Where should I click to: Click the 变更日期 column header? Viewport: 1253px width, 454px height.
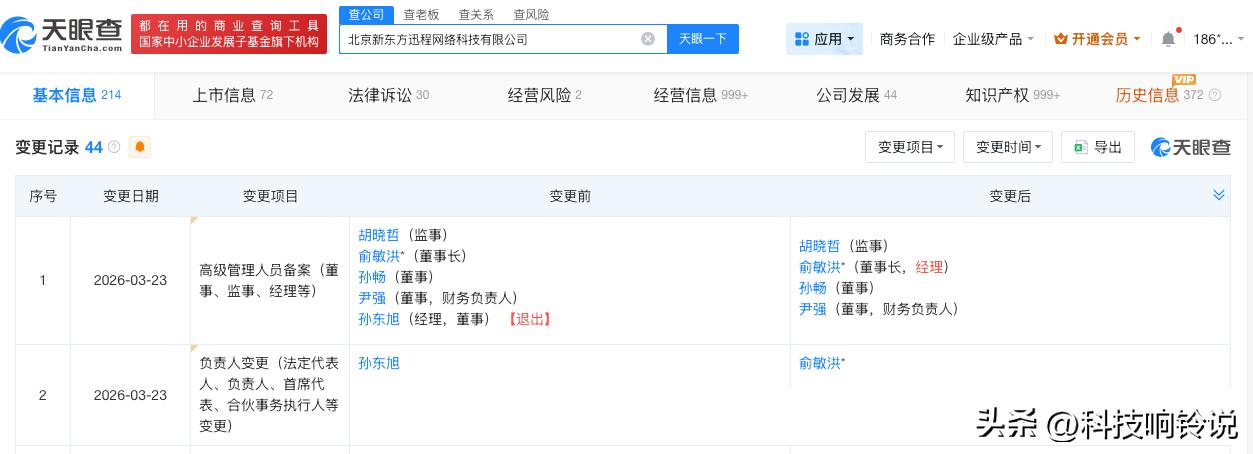pos(131,196)
